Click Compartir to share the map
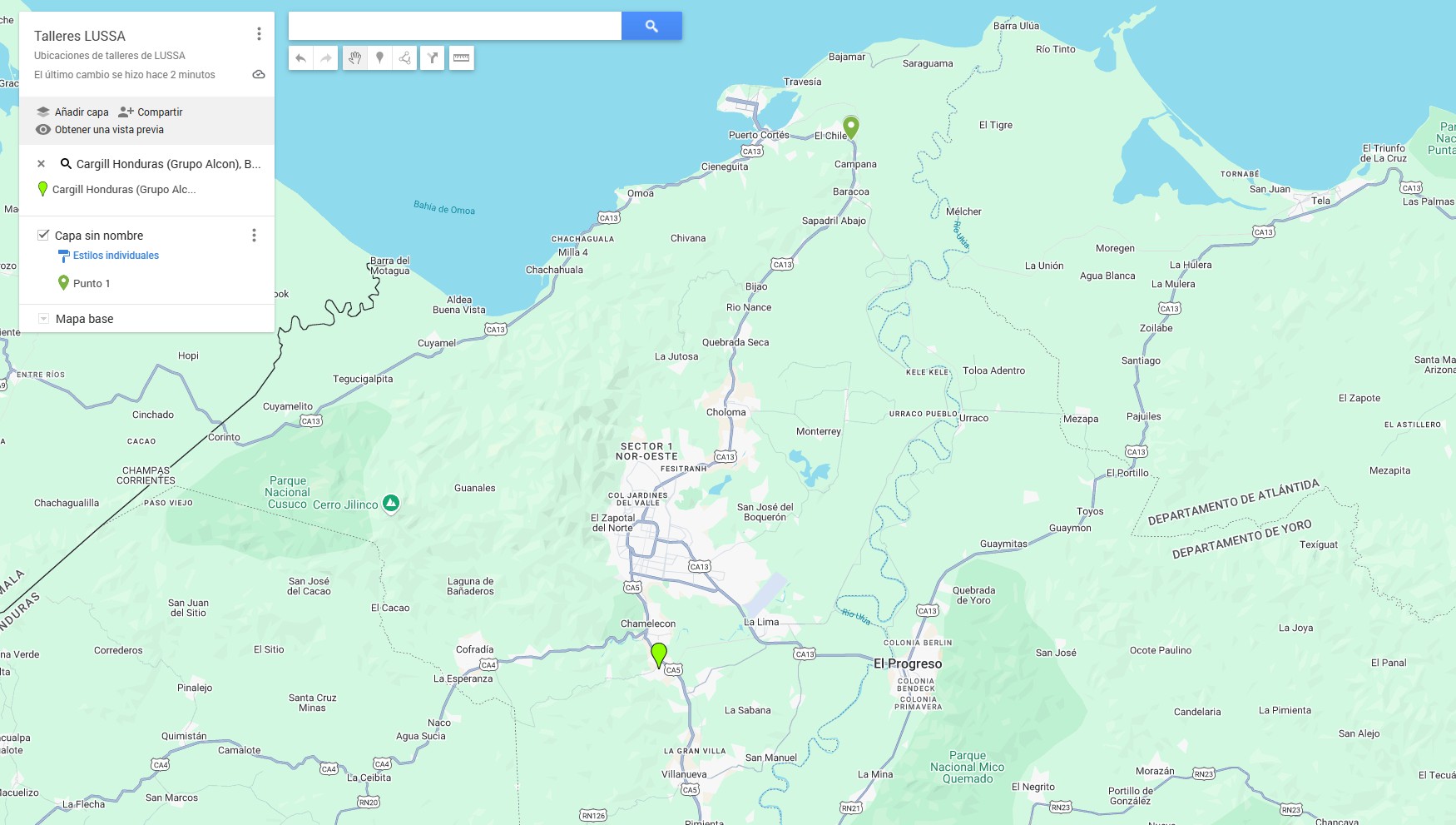The image size is (1456, 825). coord(158,111)
